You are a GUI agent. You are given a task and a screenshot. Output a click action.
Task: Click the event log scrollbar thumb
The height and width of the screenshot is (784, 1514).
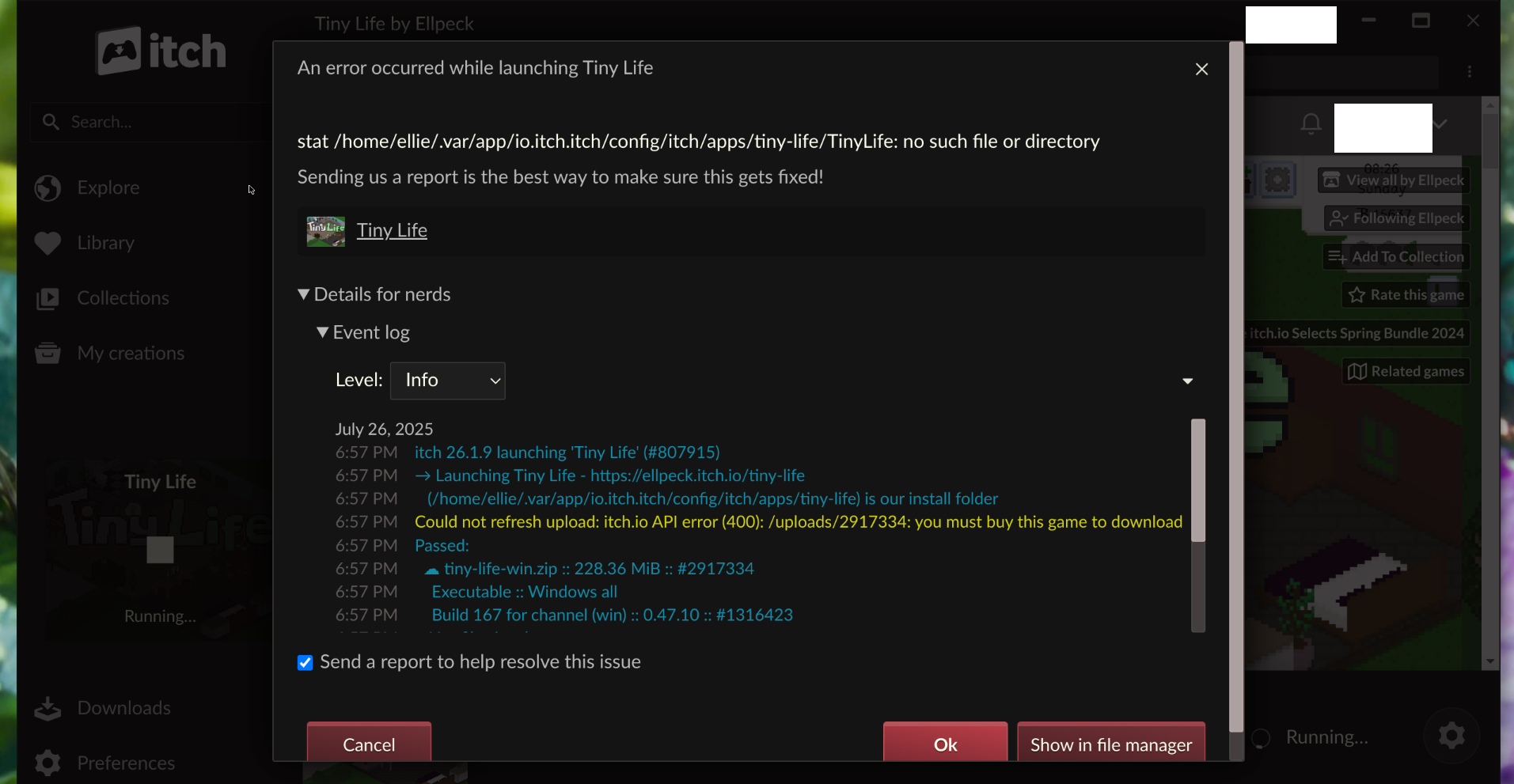(x=1198, y=480)
